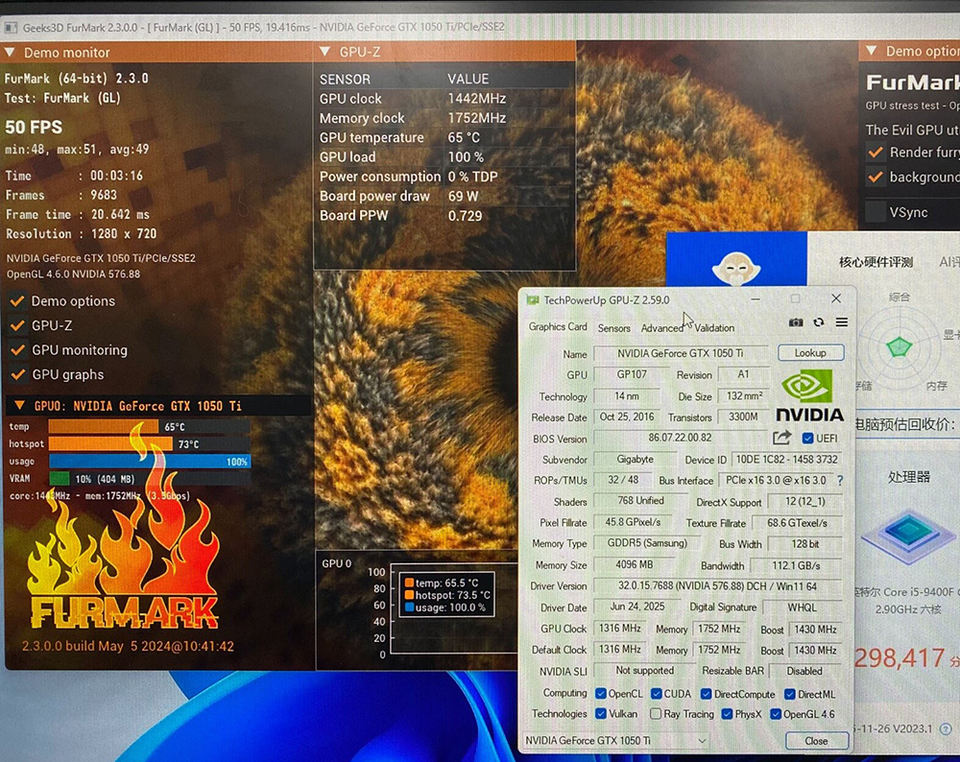Click the help icon beside the V2023.1 version
The width and height of the screenshot is (960, 762).
946,729
